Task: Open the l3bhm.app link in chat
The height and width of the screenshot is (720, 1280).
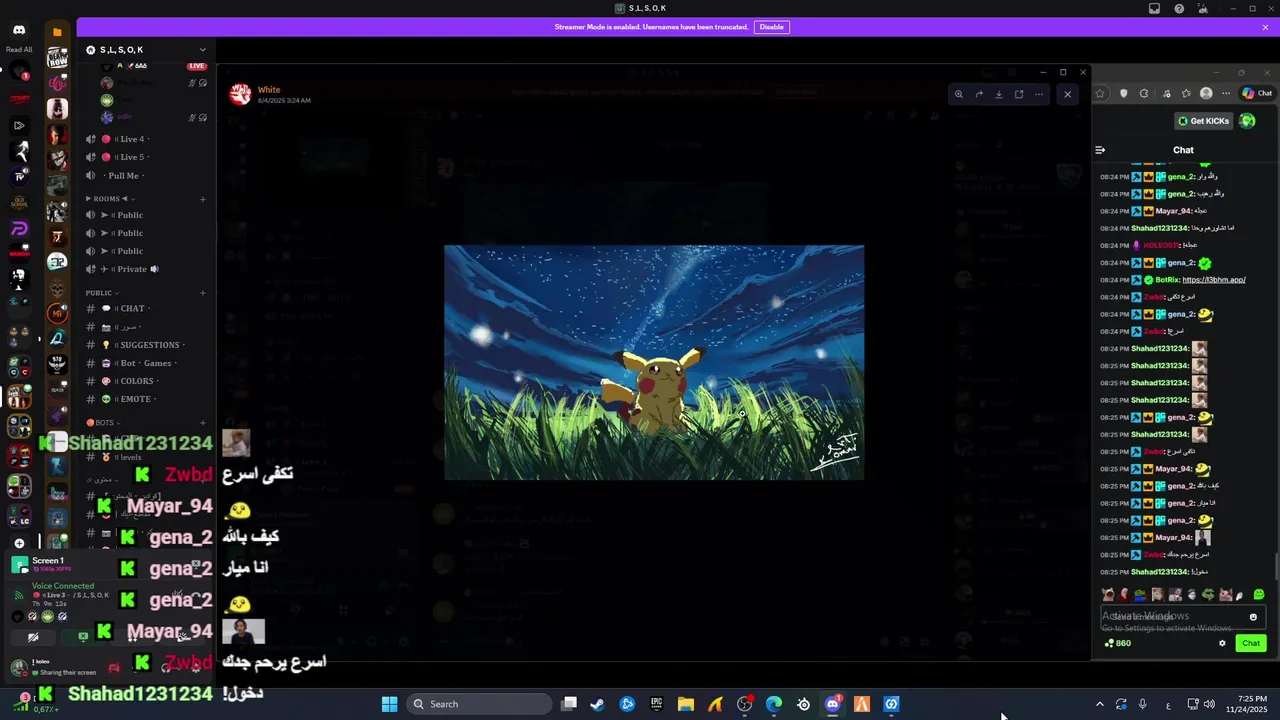Action: click(1213, 280)
